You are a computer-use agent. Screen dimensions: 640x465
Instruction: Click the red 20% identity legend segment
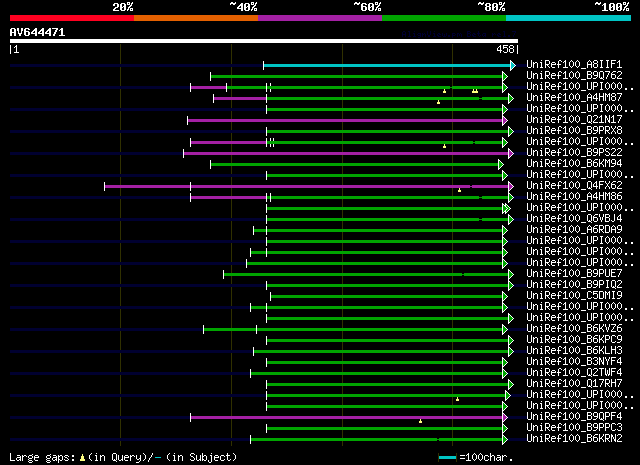click(x=72, y=18)
